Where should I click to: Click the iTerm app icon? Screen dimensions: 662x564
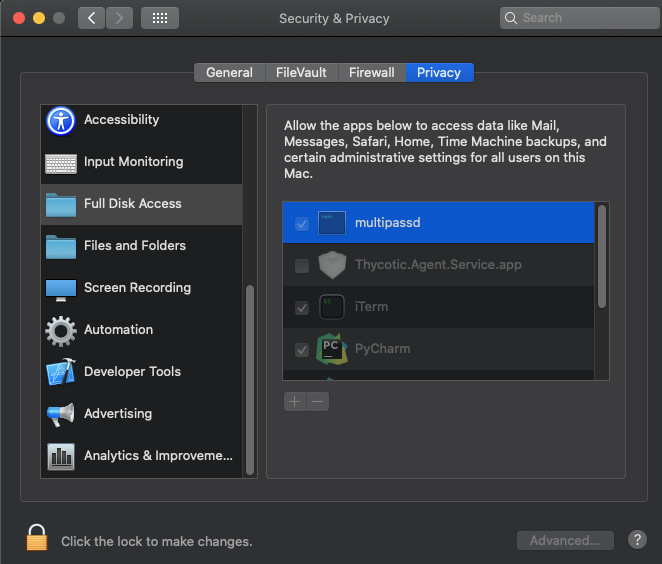pyautogui.click(x=331, y=306)
